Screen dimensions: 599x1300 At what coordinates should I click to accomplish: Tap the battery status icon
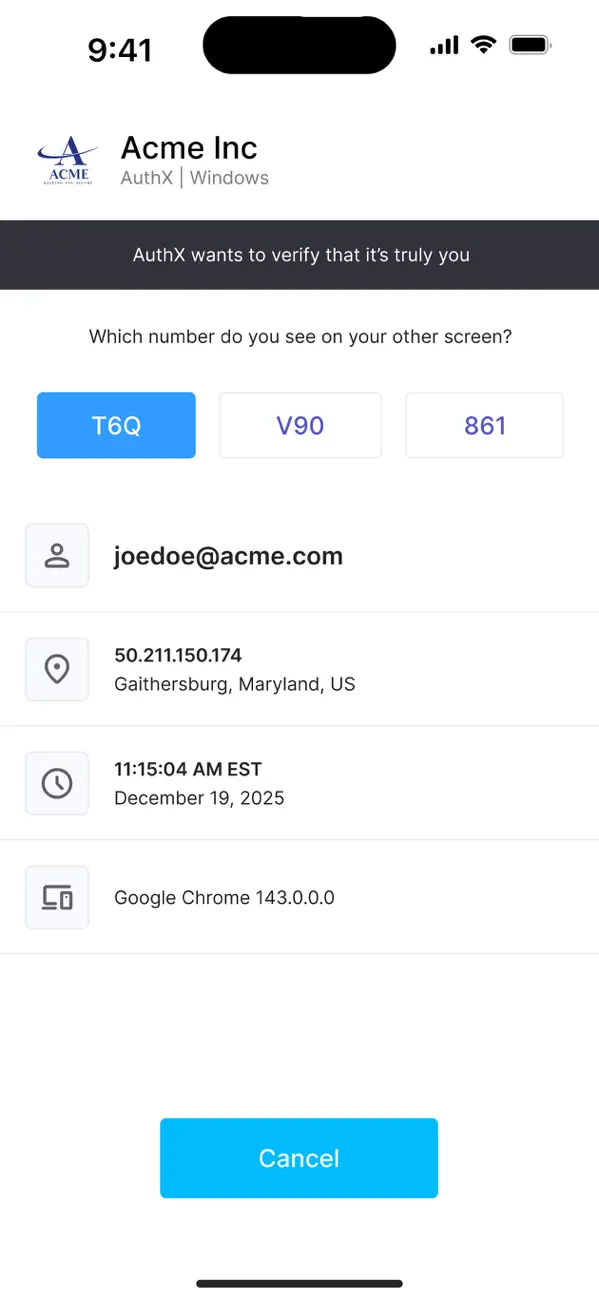(x=530, y=46)
